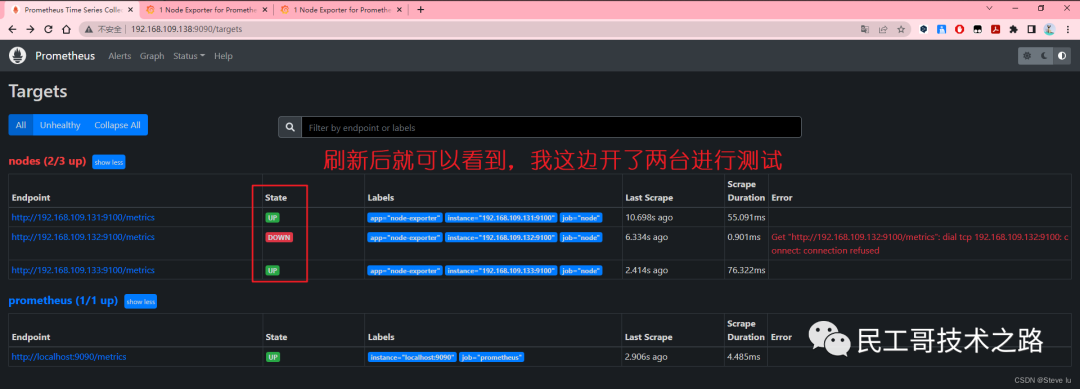Open the dark blue hexagon extension icon
The image size is (1080, 389).
click(924, 30)
